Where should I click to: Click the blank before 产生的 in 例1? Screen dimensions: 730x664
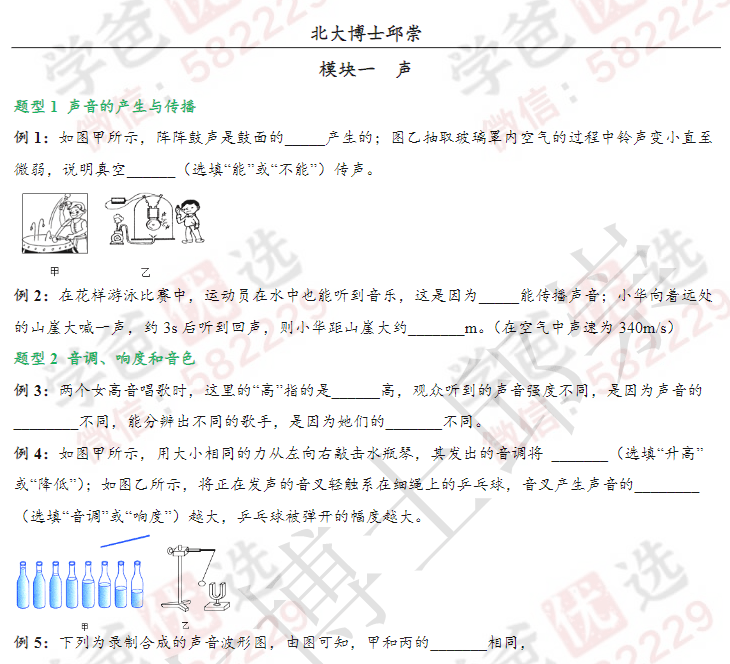point(305,138)
